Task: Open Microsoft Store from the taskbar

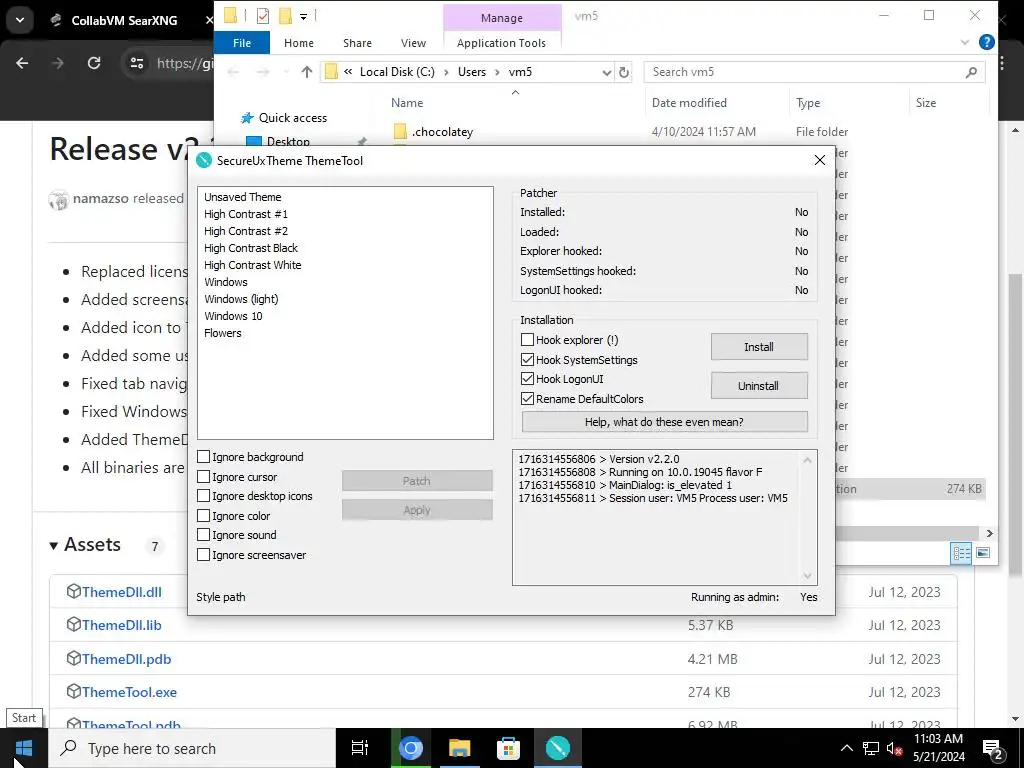Action: pyautogui.click(x=508, y=748)
